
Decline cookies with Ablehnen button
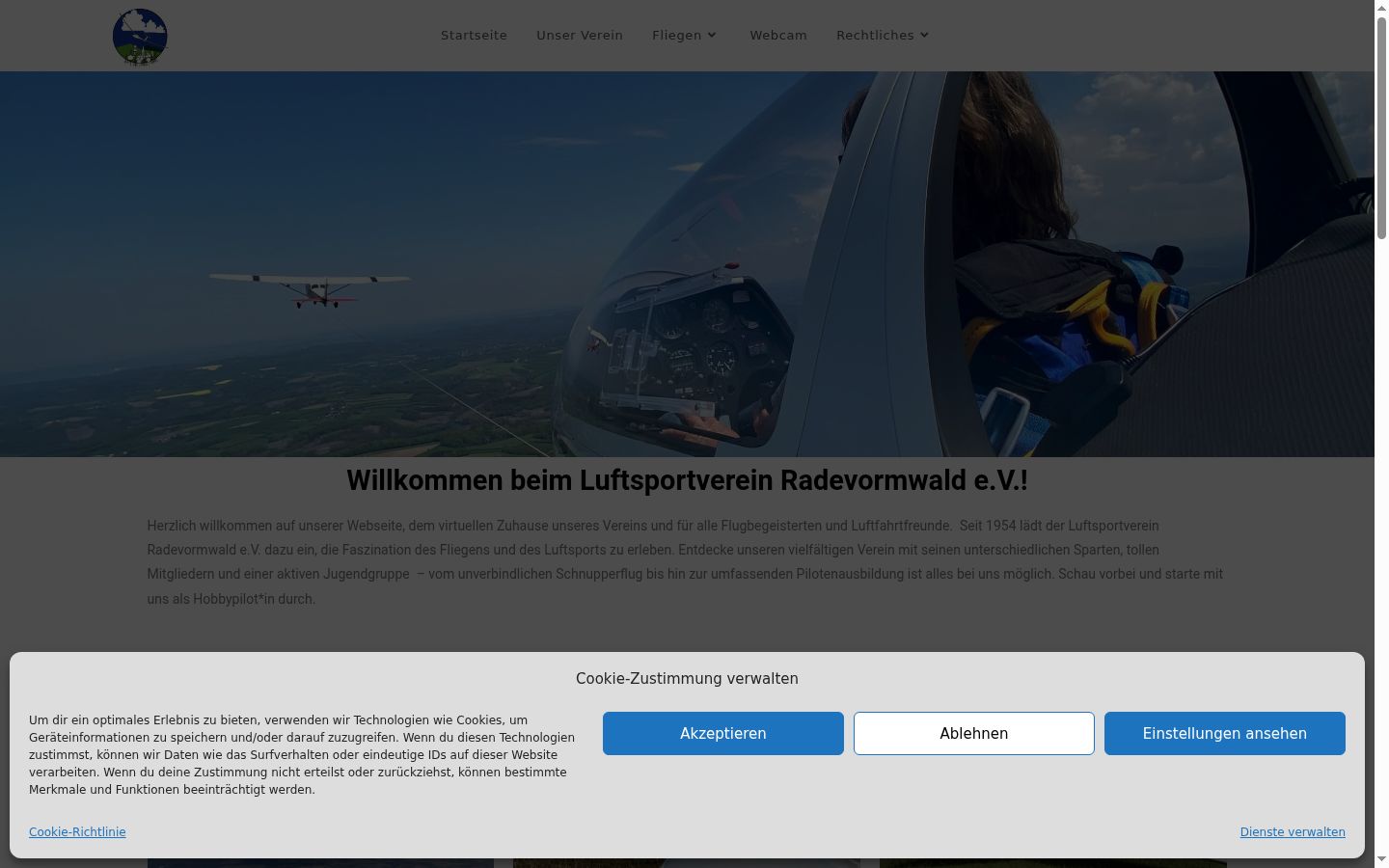[x=974, y=733]
